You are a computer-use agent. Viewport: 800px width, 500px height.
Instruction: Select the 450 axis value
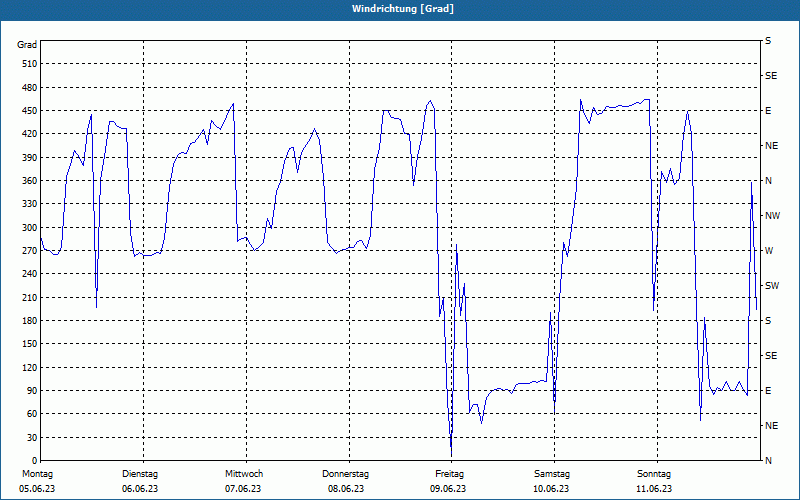[30, 111]
